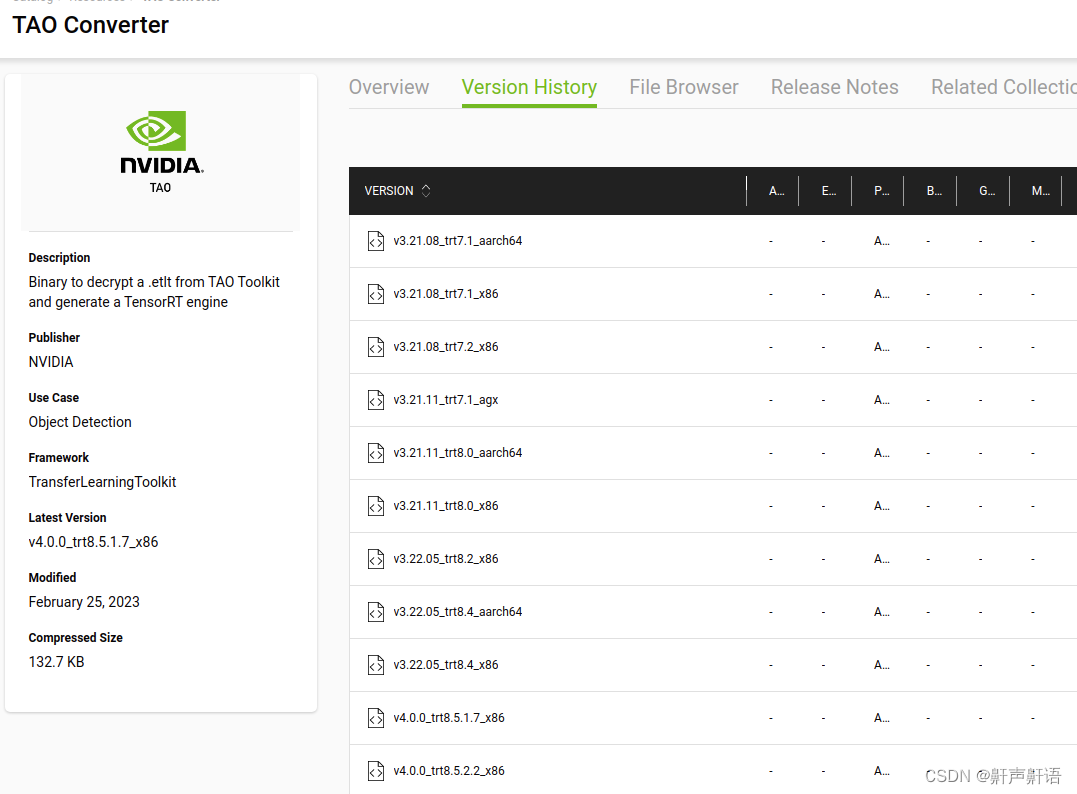The width and height of the screenshot is (1077, 794).
Task: Click the TAO Converter page title
Action: 90,25
